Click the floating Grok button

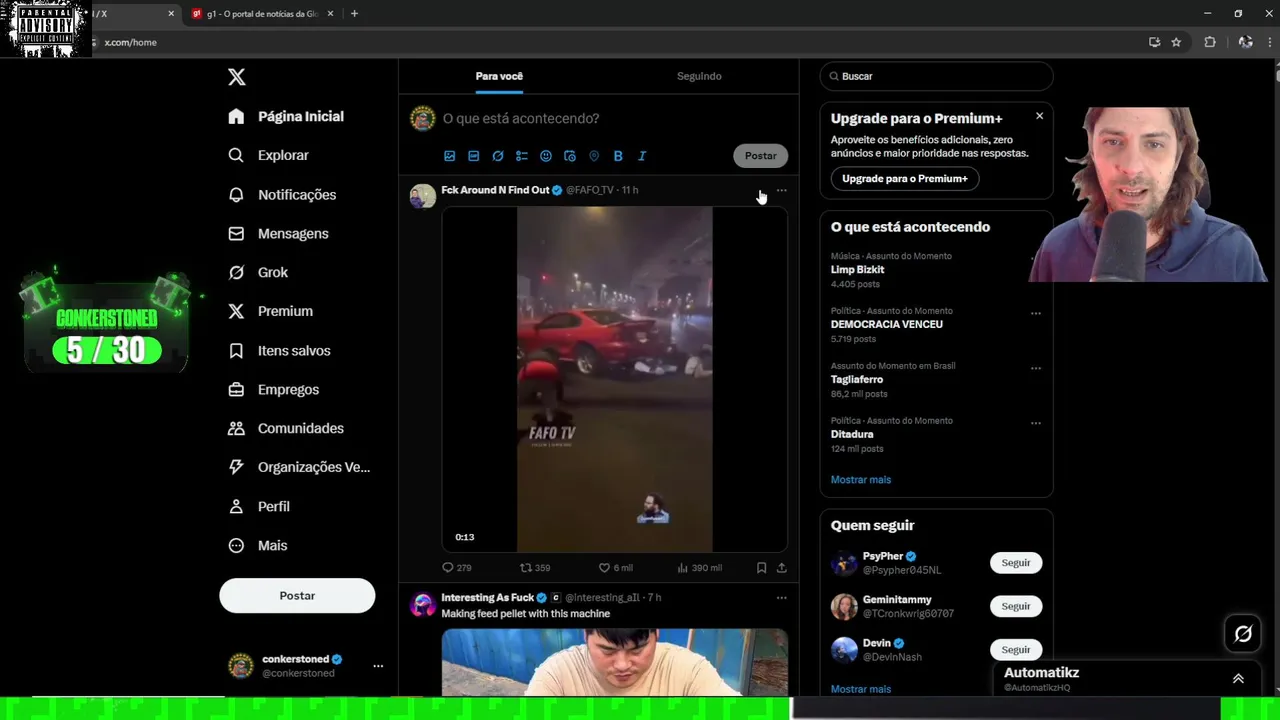1243,633
